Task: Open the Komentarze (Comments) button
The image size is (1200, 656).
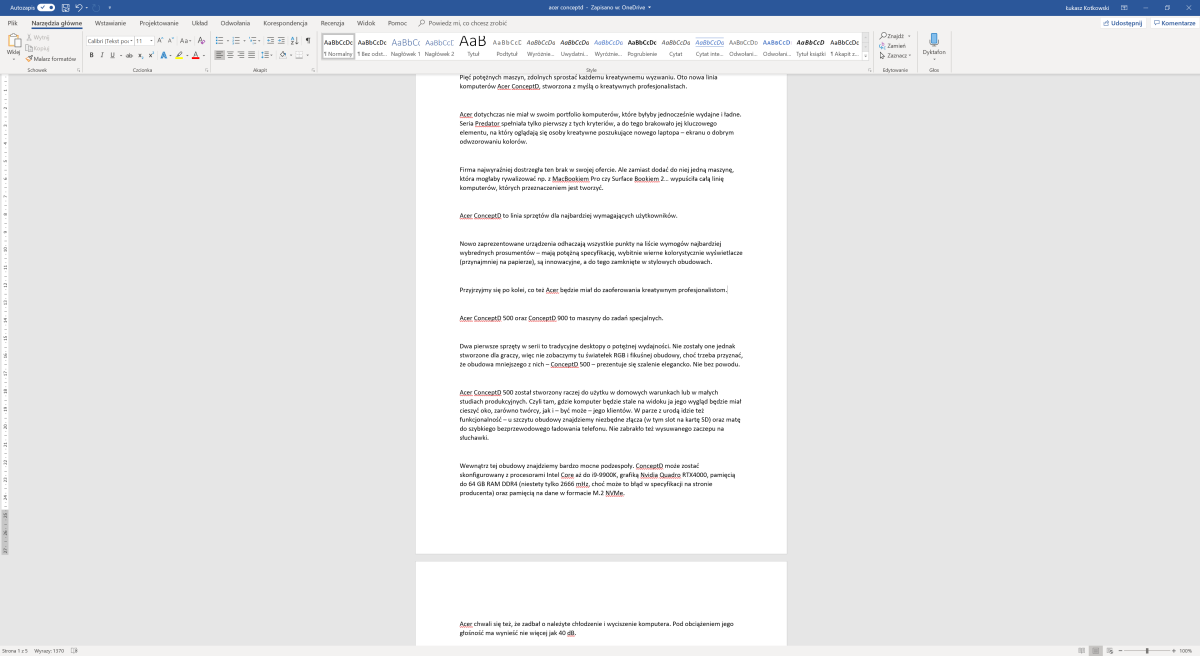Action: 1174,23
